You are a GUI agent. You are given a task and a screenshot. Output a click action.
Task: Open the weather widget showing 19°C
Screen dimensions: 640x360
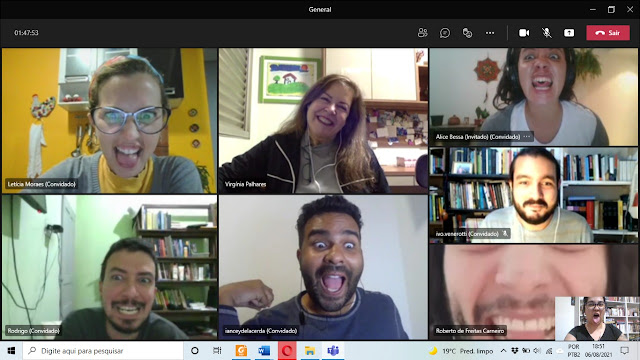tap(461, 351)
